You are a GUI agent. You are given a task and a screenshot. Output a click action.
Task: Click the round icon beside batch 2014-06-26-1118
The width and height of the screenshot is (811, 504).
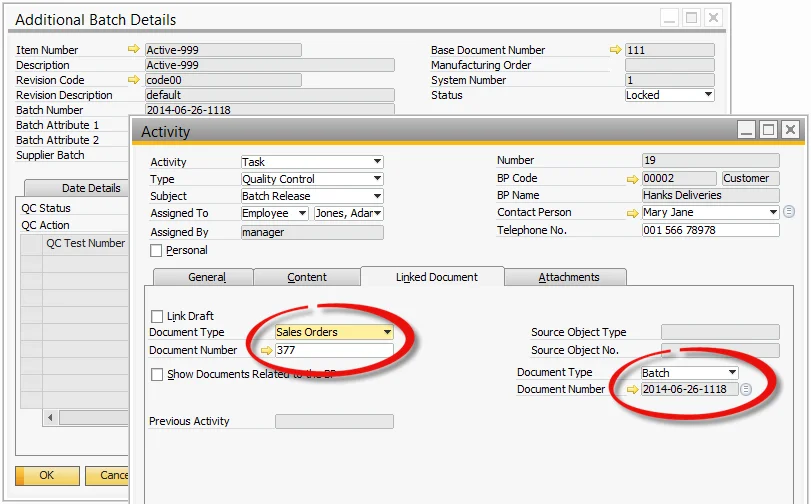coord(745,389)
